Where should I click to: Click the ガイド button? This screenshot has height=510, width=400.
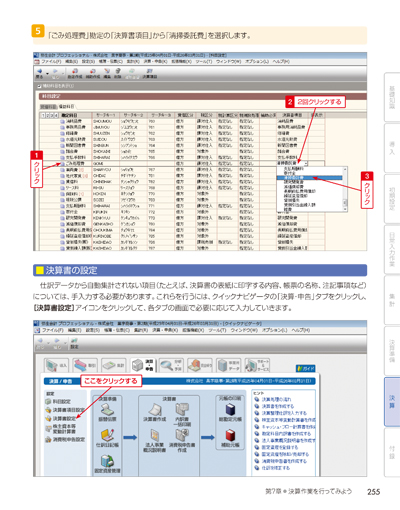(x=305, y=368)
